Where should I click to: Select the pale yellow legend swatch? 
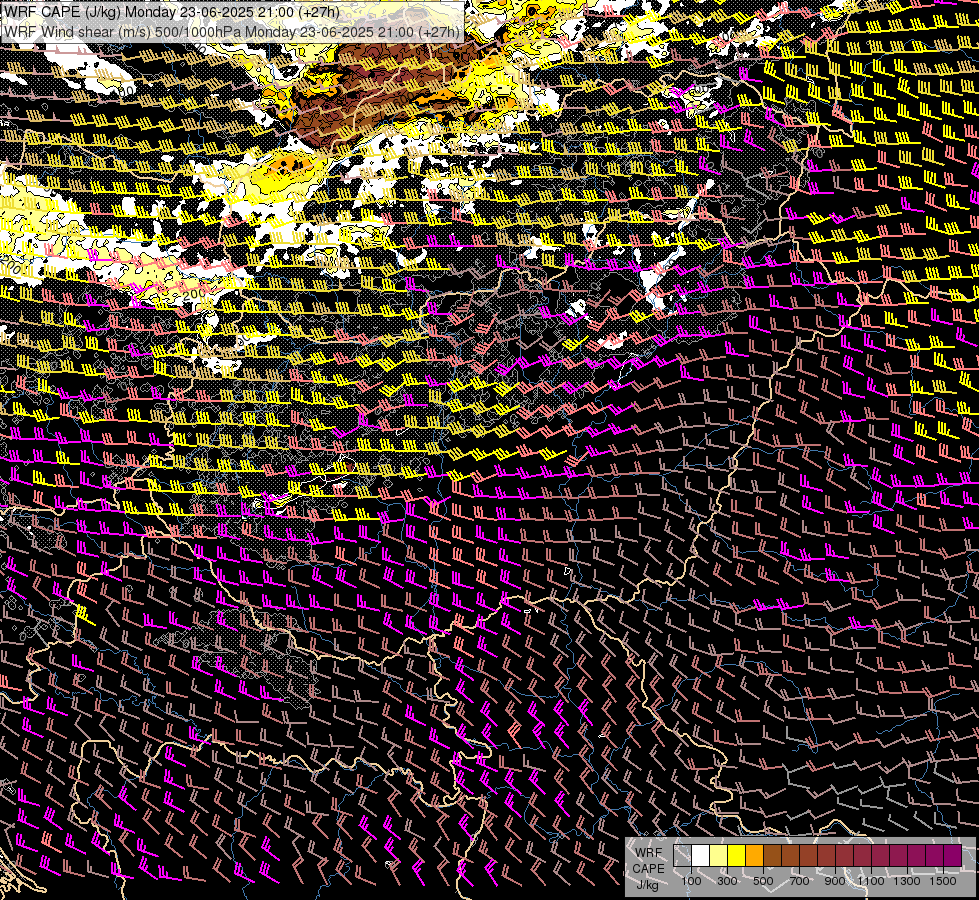[x=719, y=856]
